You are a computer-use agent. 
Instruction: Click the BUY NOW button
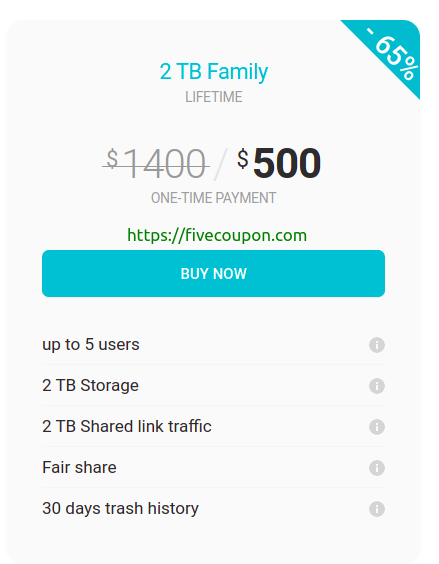point(213,273)
